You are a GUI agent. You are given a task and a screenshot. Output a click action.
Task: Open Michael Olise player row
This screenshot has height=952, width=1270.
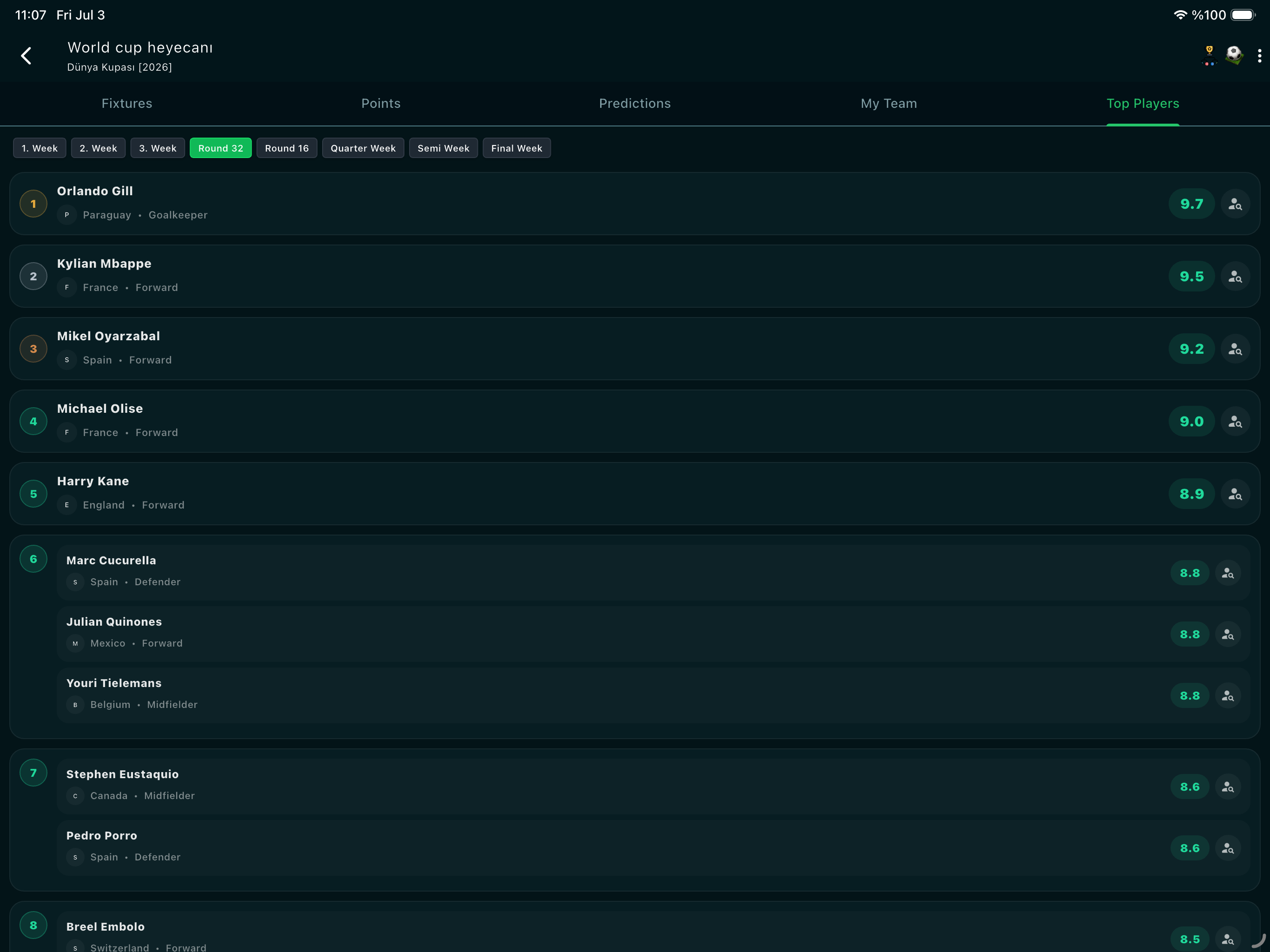click(x=635, y=422)
